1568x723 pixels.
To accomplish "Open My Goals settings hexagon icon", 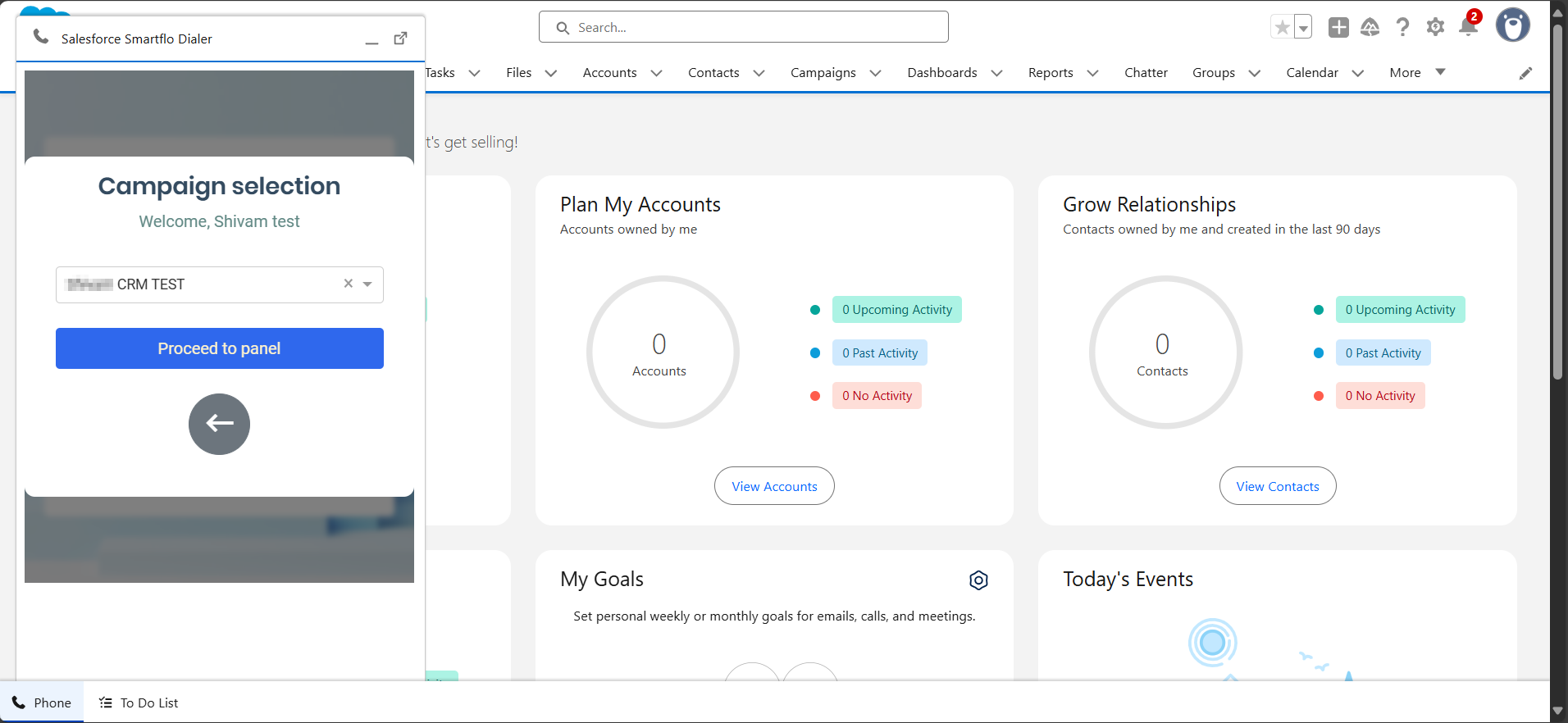I will click(x=978, y=580).
